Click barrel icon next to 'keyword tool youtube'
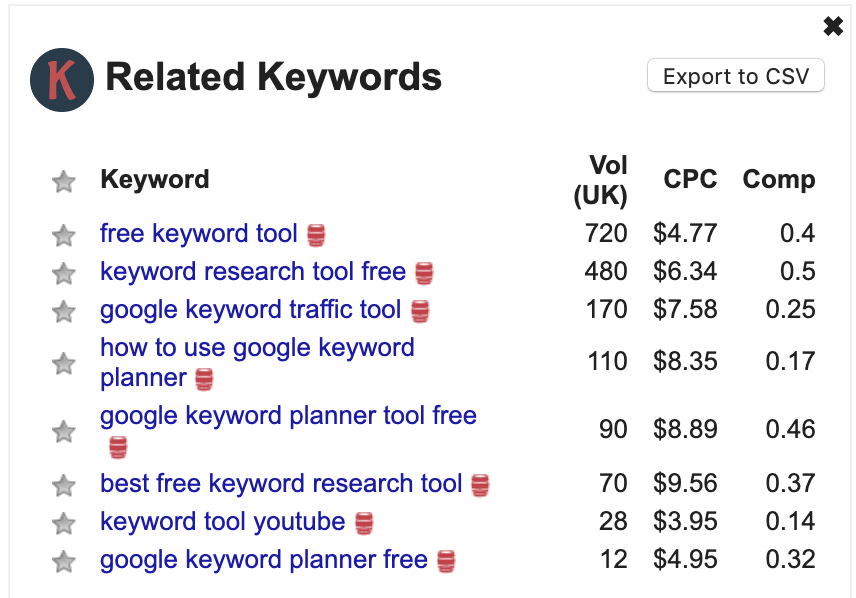This screenshot has height=598, width=856. (364, 523)
